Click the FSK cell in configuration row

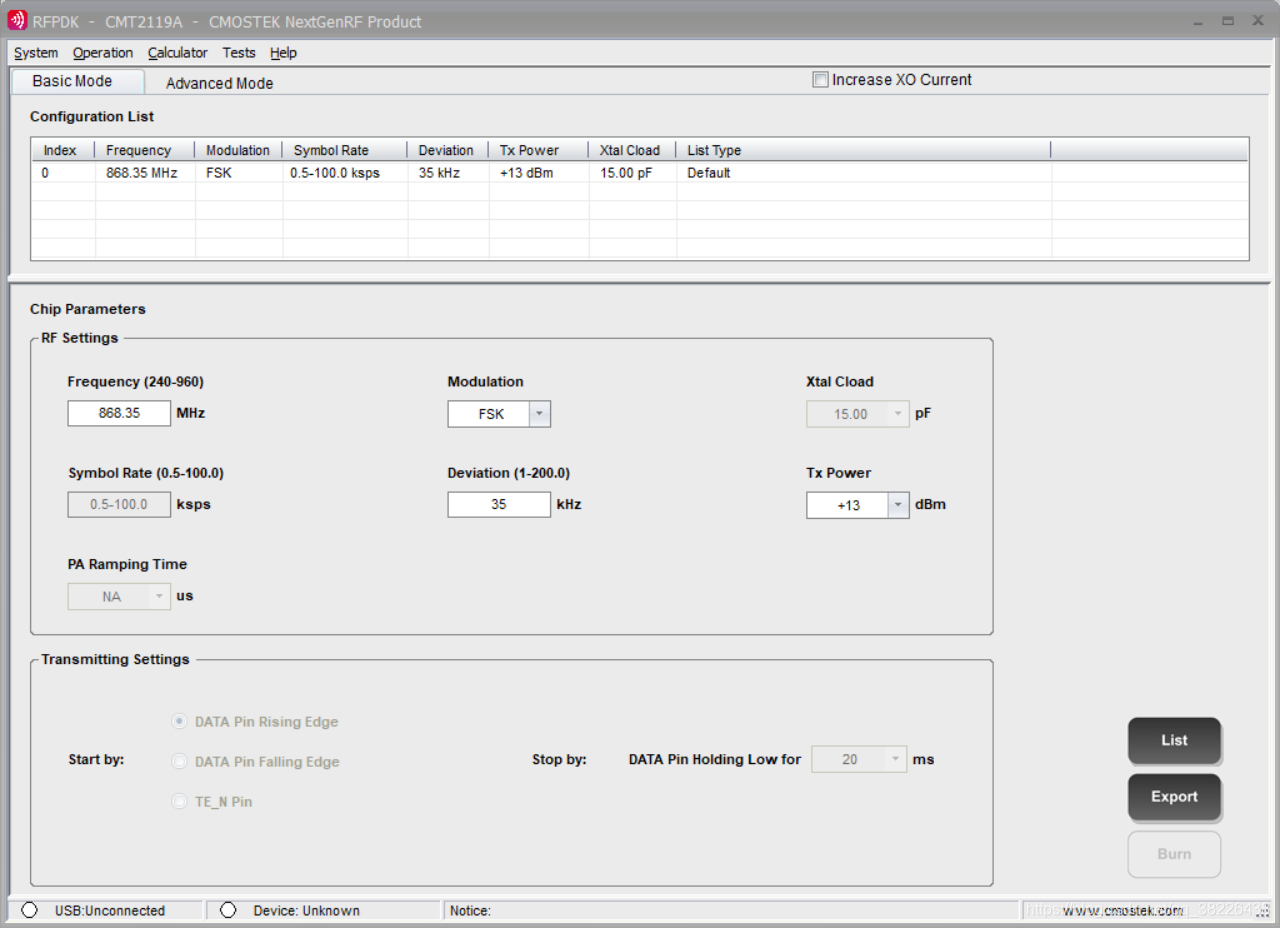pyautogui.click(x=239, y=173)
